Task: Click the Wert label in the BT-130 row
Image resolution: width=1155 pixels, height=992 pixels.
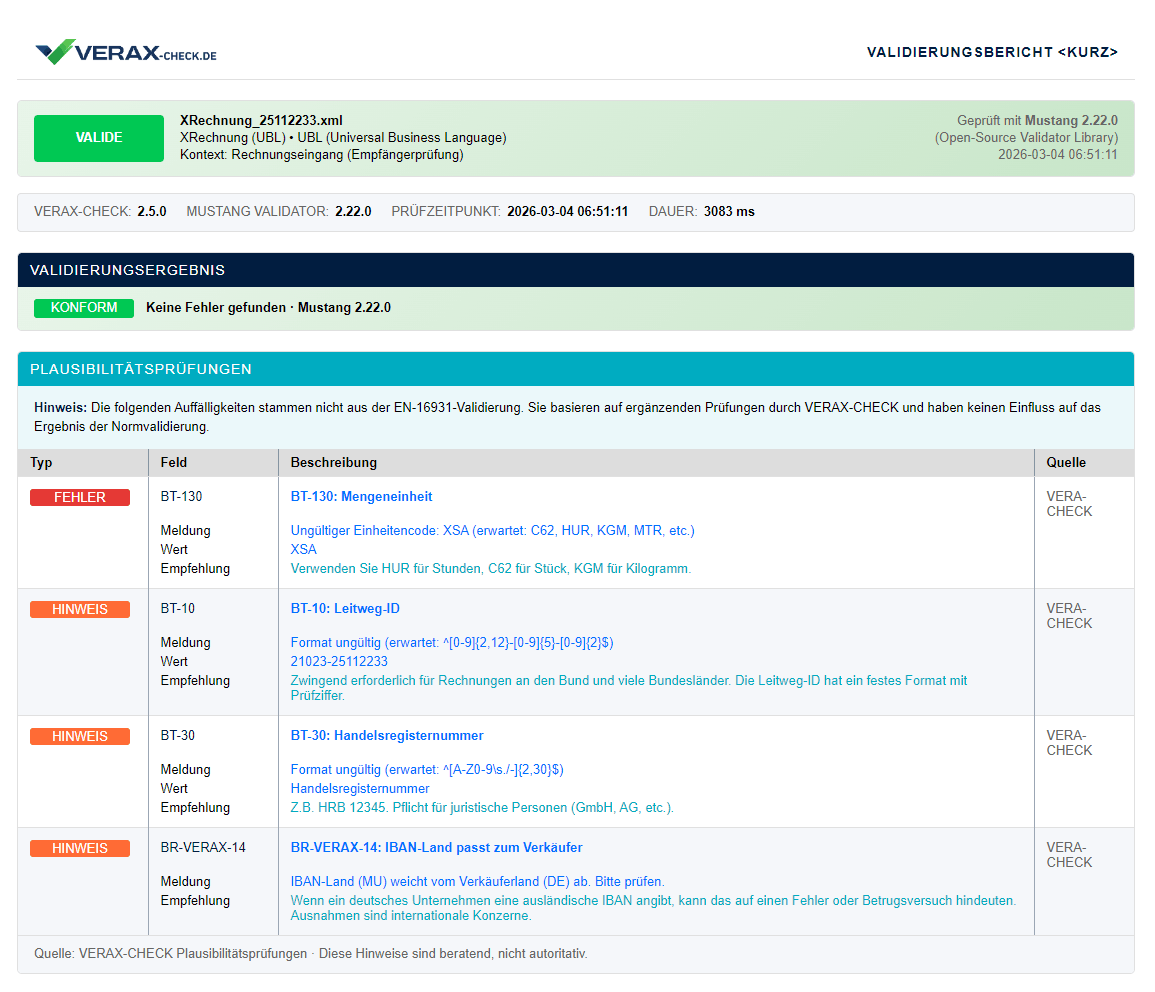Action: coord(174,549)
